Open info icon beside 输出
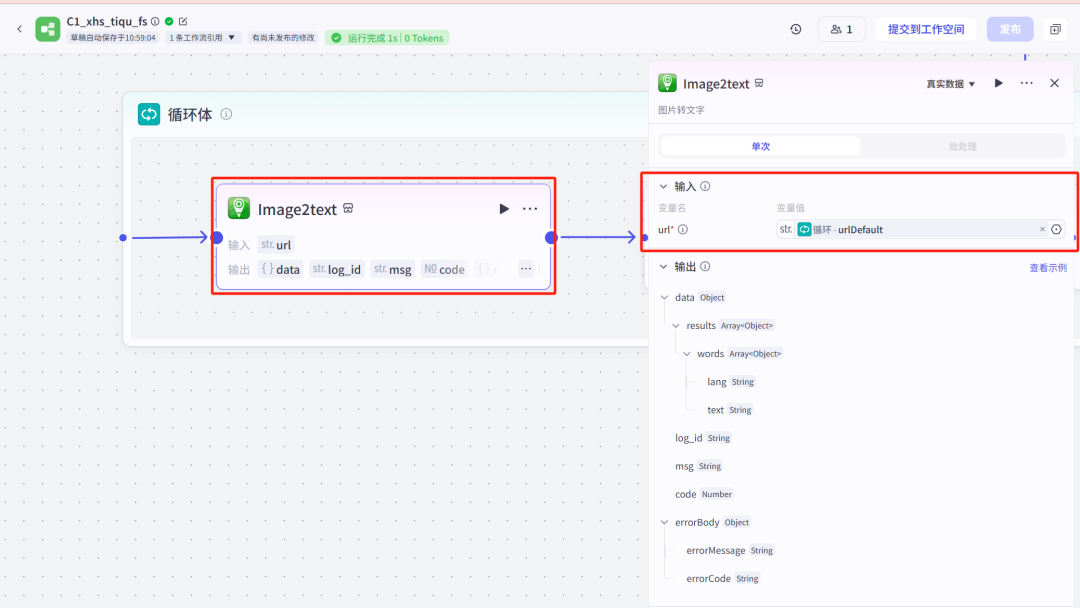 click(705, 266)
